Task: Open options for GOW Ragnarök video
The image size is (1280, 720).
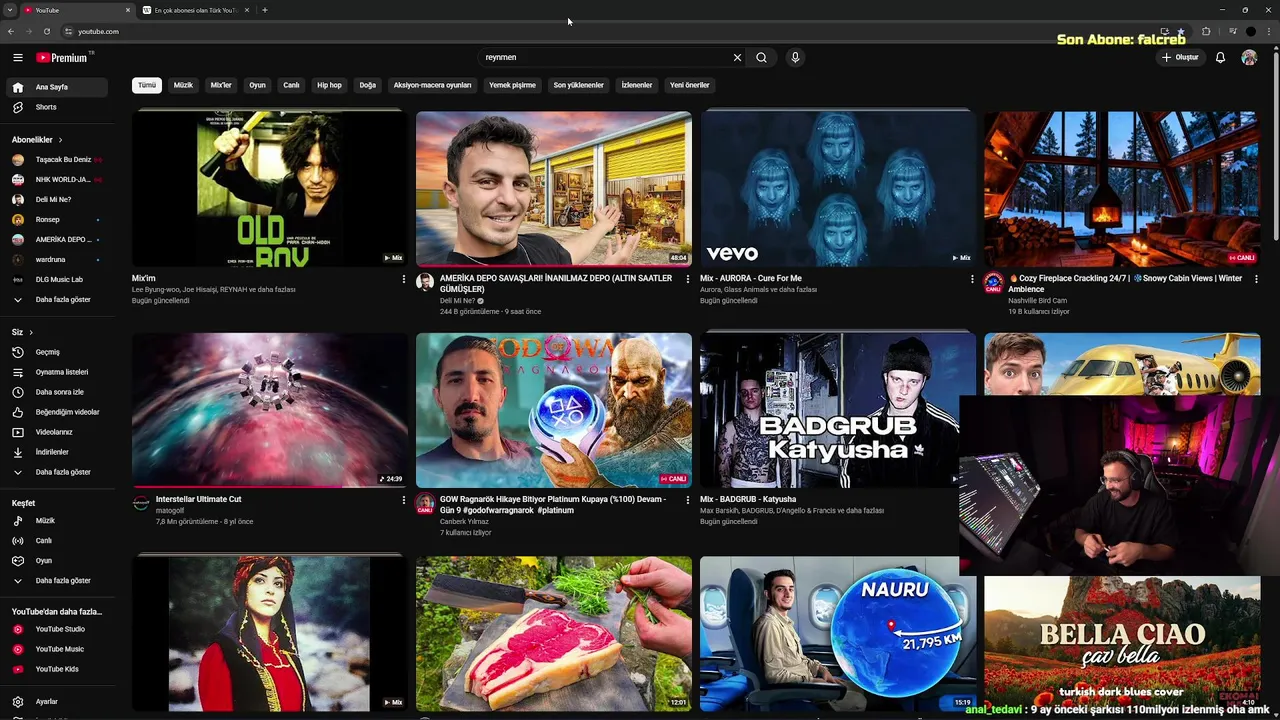Action: [688, 500]
